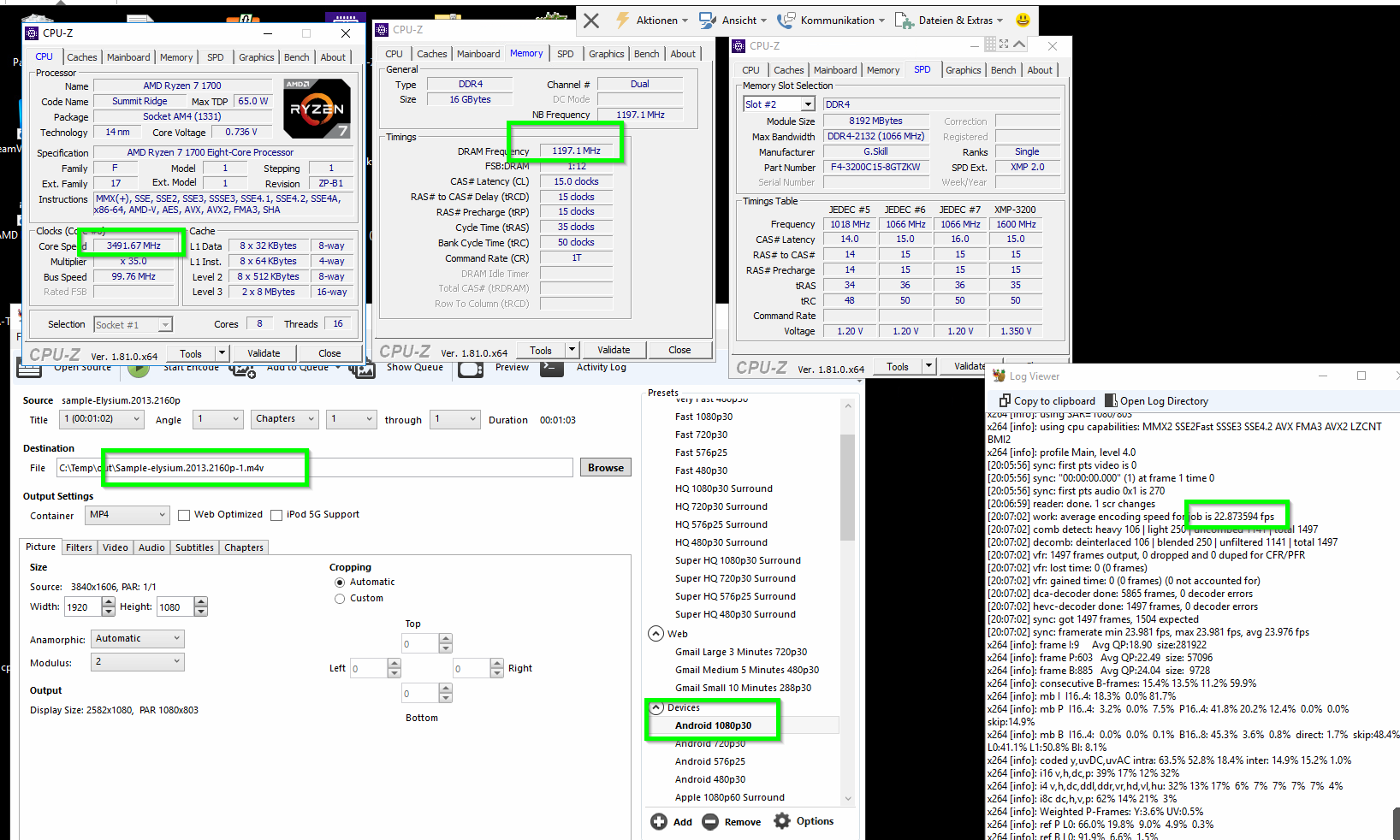Click the Kommunikation phone icon
The height and width of the screenshot is (840, 1400).
click(x=787, y=20)
